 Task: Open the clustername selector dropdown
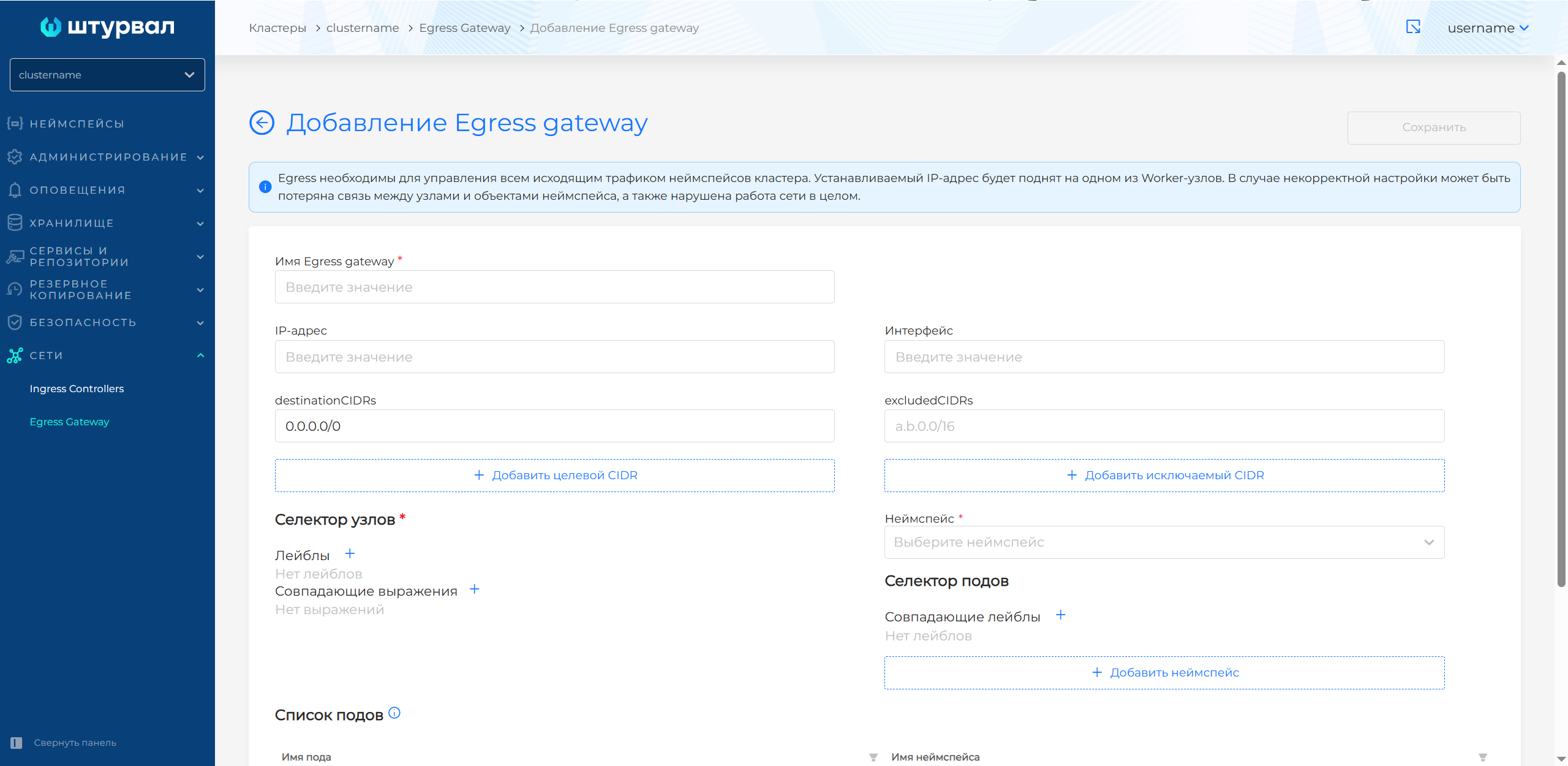[x=107, y=75]
